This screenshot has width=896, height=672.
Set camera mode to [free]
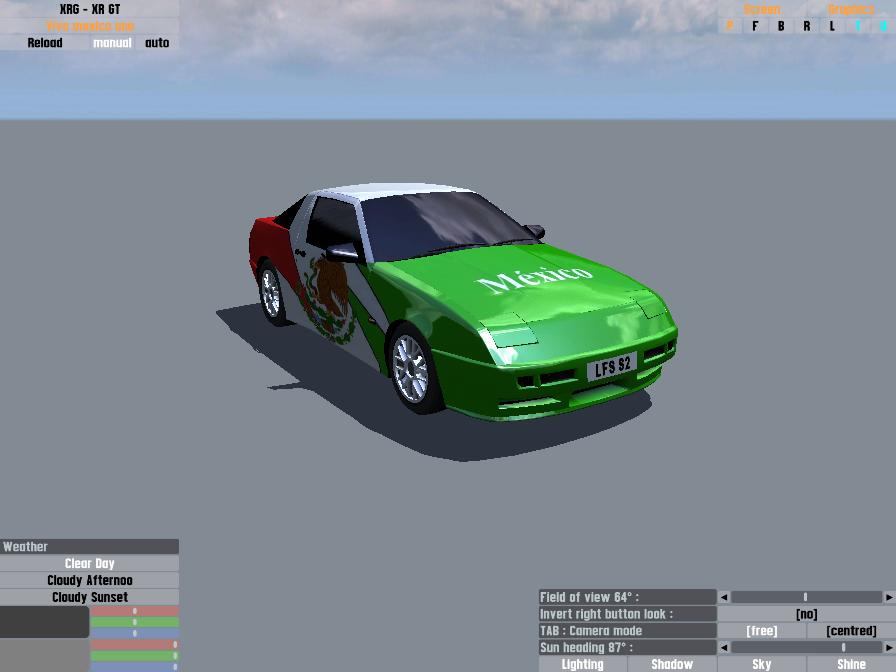pyautogui.click(x=762, y=631)
